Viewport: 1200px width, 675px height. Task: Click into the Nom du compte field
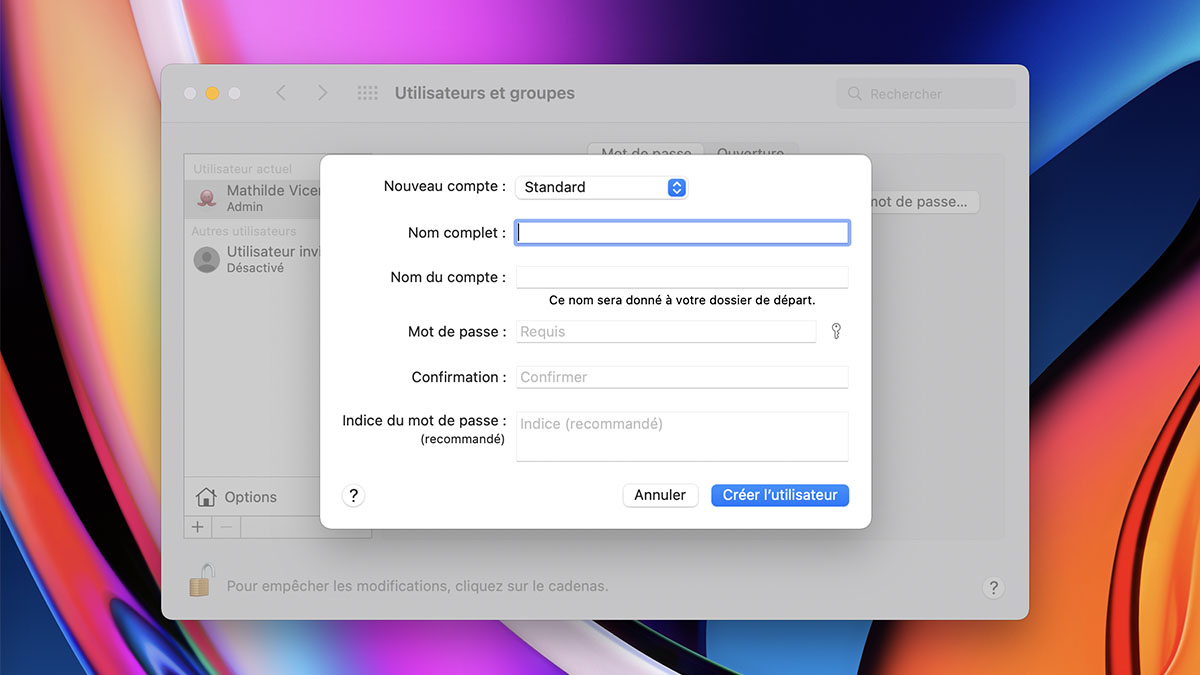pos(682,277)
